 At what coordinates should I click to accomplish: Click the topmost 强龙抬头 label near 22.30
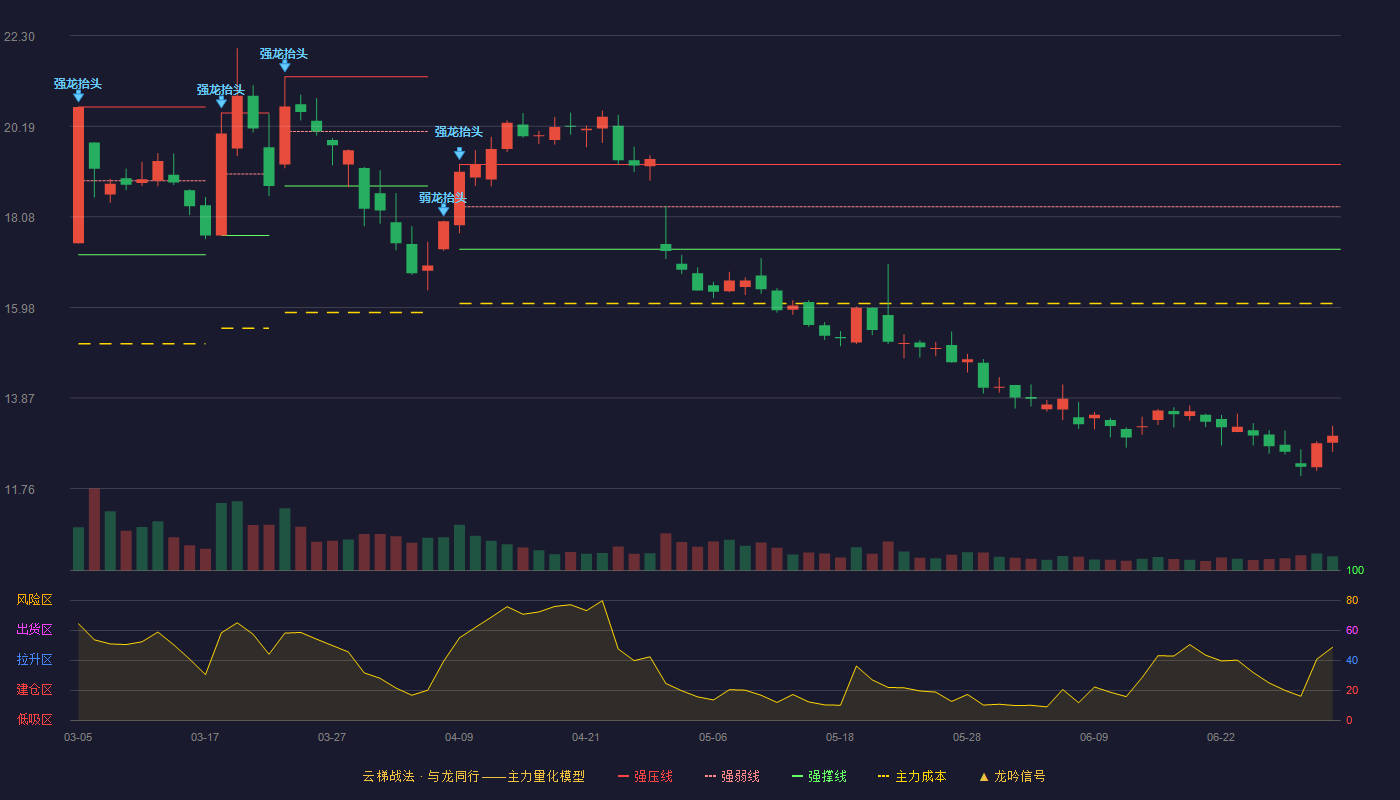pos(284,54)
